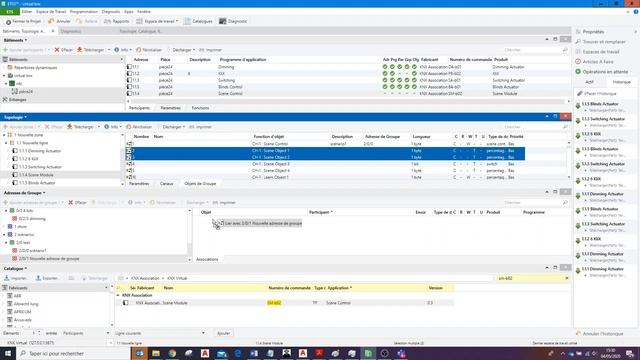
Task: Open the Catalogues toolbar item
Action: 198,21
